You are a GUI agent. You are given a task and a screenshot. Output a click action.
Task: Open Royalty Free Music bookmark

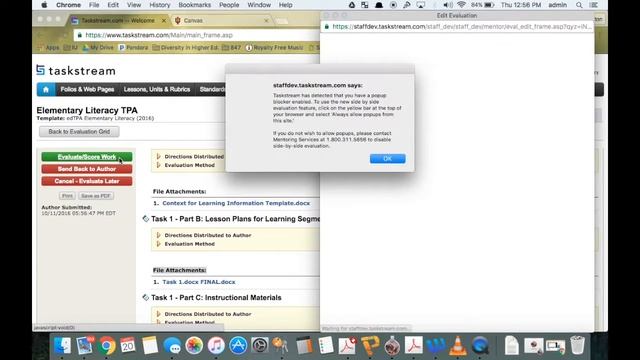pyautogui.click(x=274, y=48)
